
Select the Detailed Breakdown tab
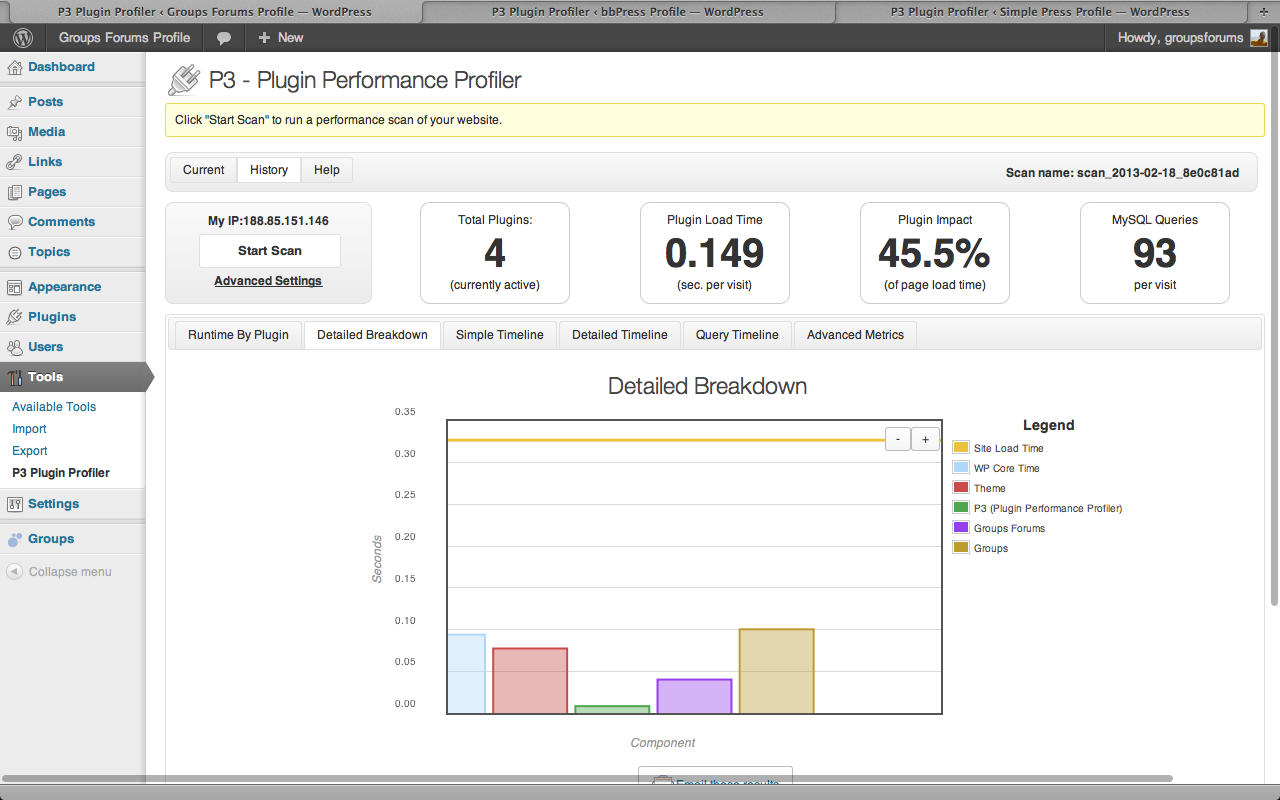[372, 335]
